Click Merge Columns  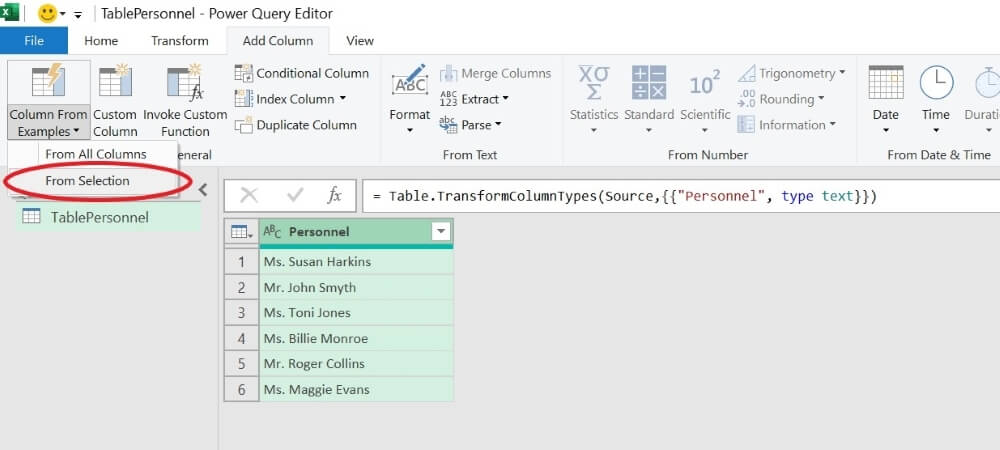point(495,73)
